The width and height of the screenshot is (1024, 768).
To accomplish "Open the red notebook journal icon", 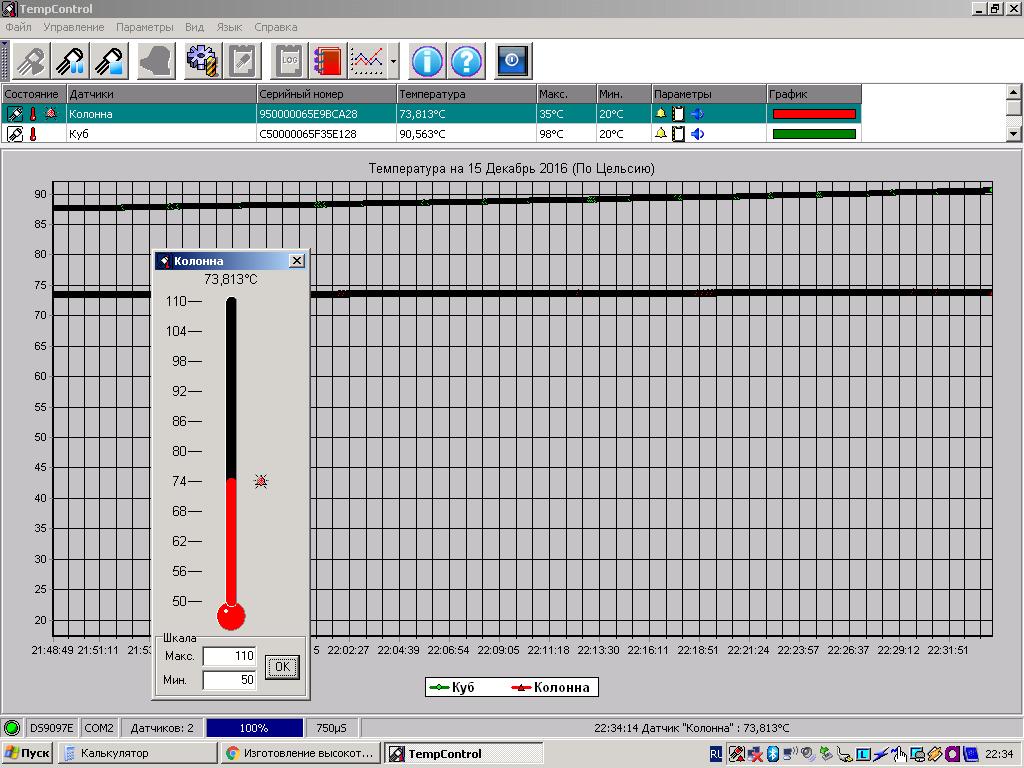I will (x=328, y=61).
